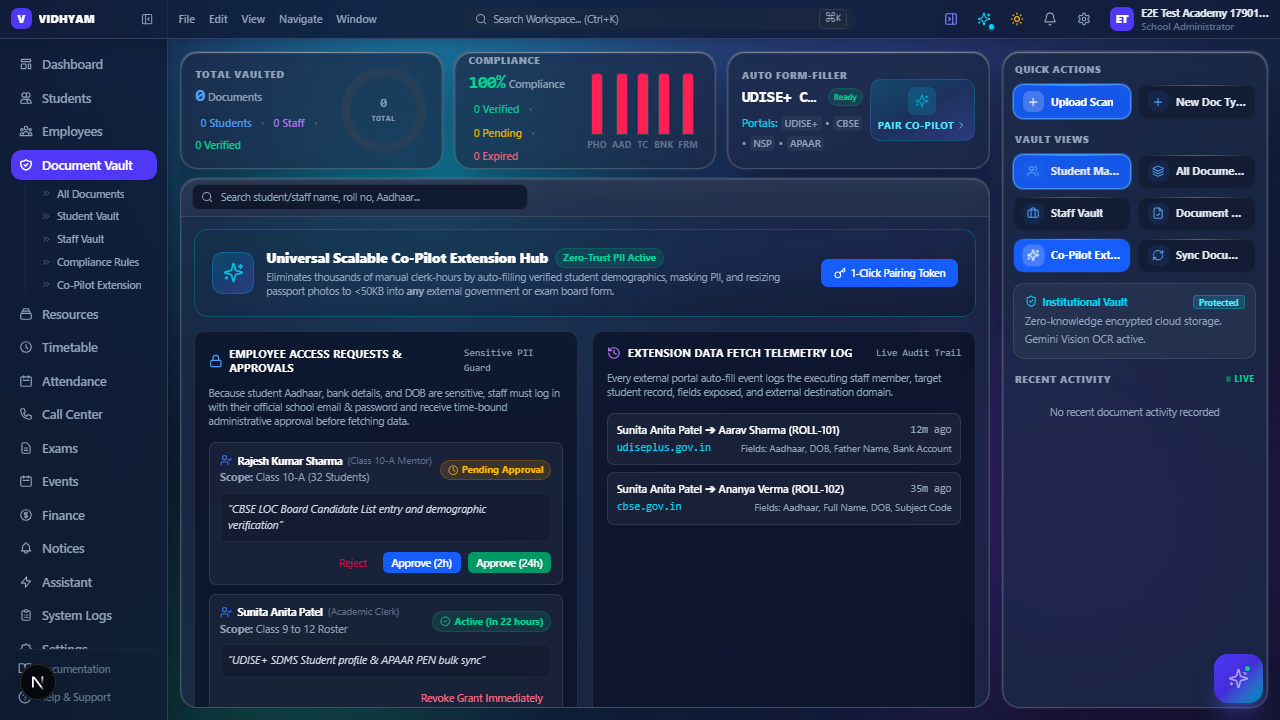1280x720 pixels.
Task: Open Finance section
Action: [x=84, y=515]
